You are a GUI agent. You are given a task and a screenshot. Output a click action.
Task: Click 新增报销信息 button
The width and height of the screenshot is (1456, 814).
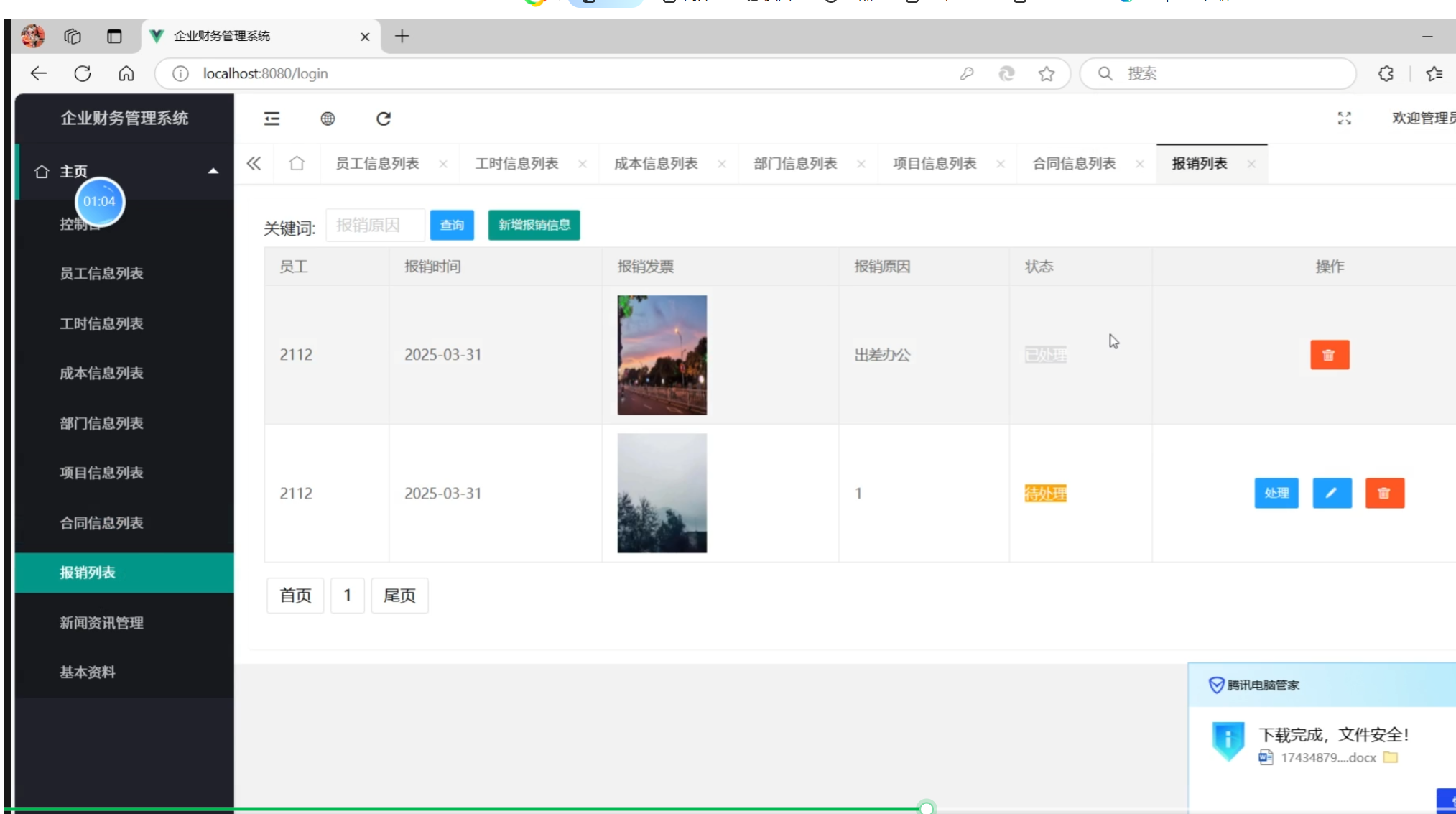pyautogui.click(x=534, y=226)
